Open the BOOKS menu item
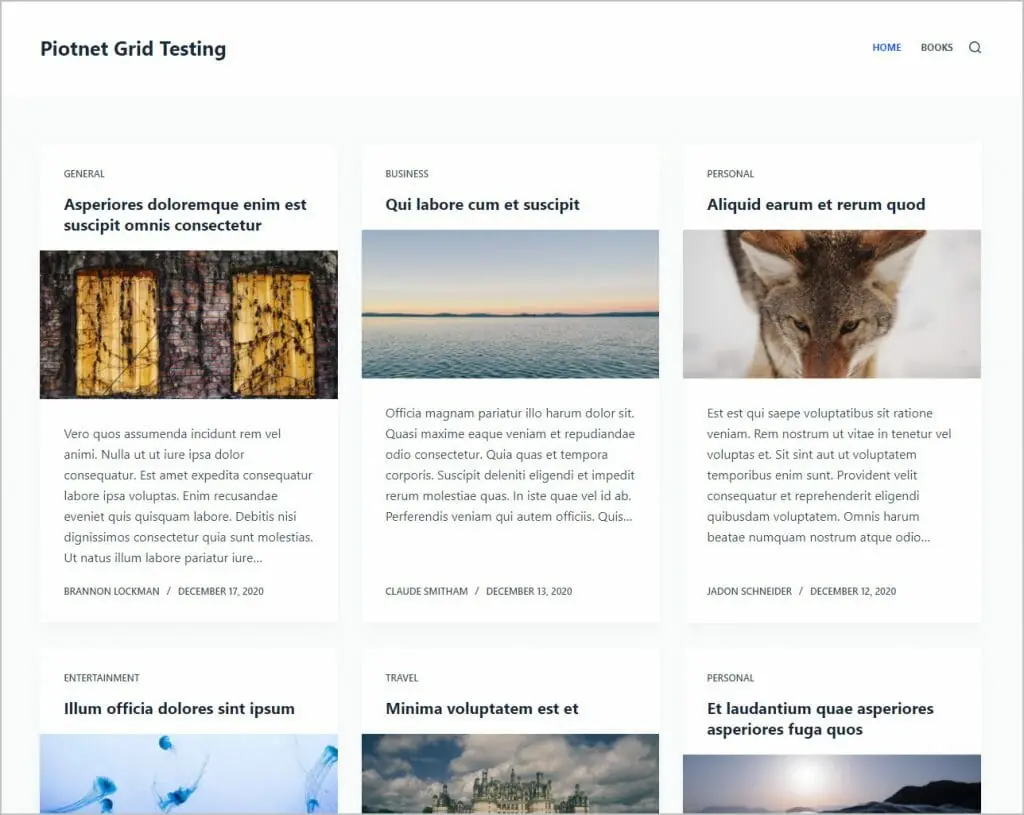 [x=937, y=47]
